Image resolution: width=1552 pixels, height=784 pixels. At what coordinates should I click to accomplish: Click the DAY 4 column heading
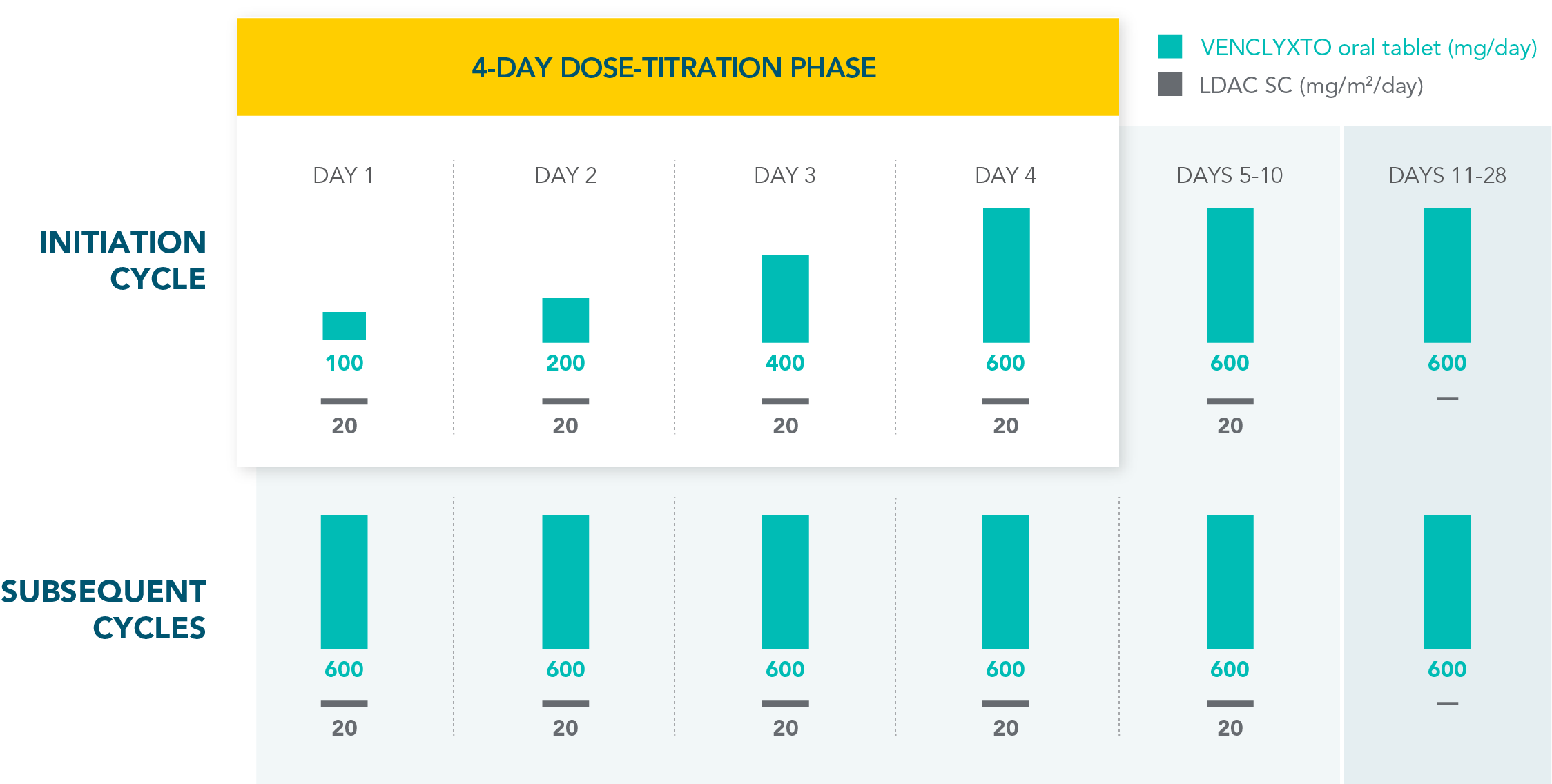click(x=1005, y=175)
